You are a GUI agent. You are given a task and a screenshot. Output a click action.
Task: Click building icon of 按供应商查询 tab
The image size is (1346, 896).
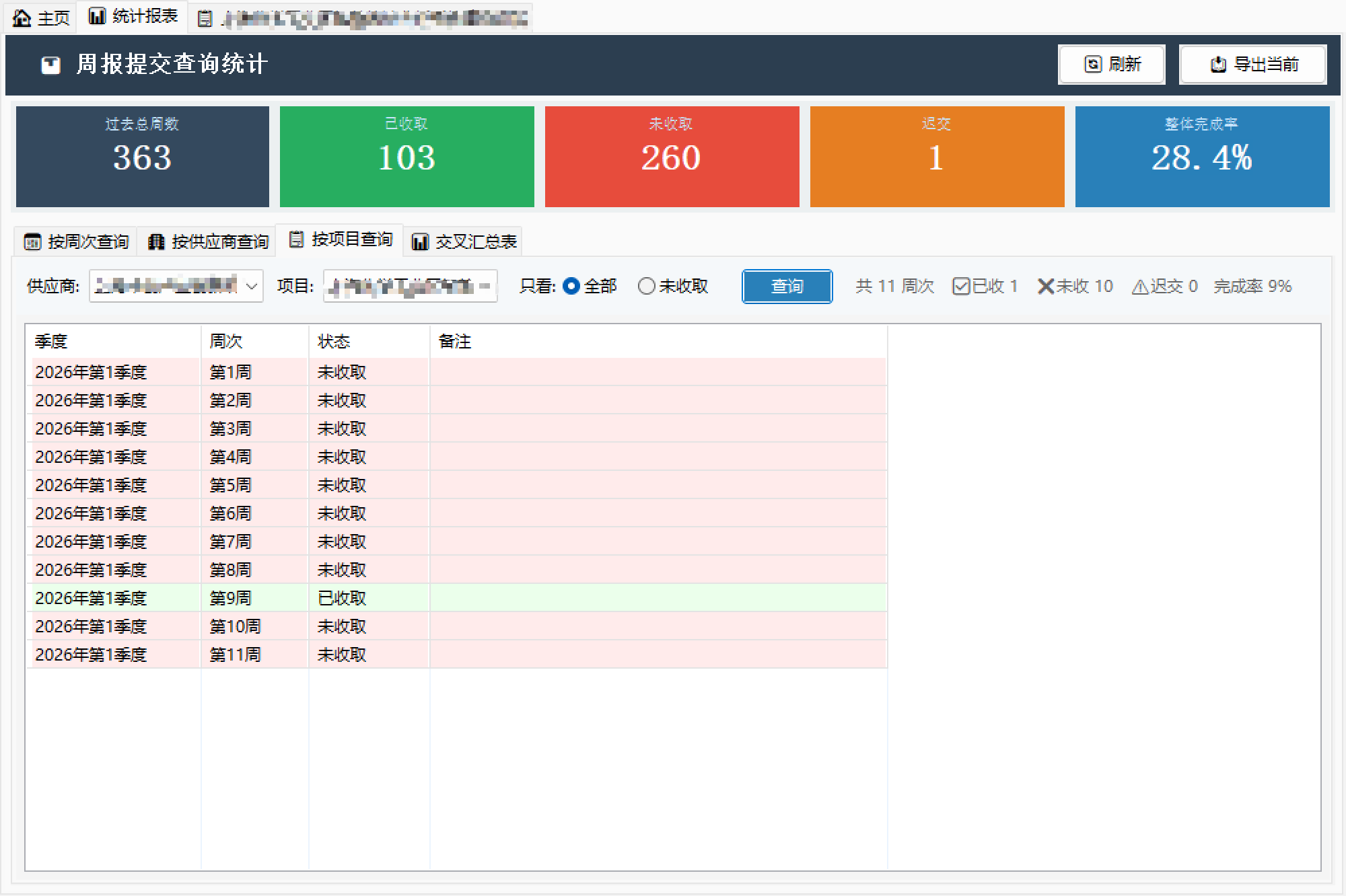(x=156, y=242)
